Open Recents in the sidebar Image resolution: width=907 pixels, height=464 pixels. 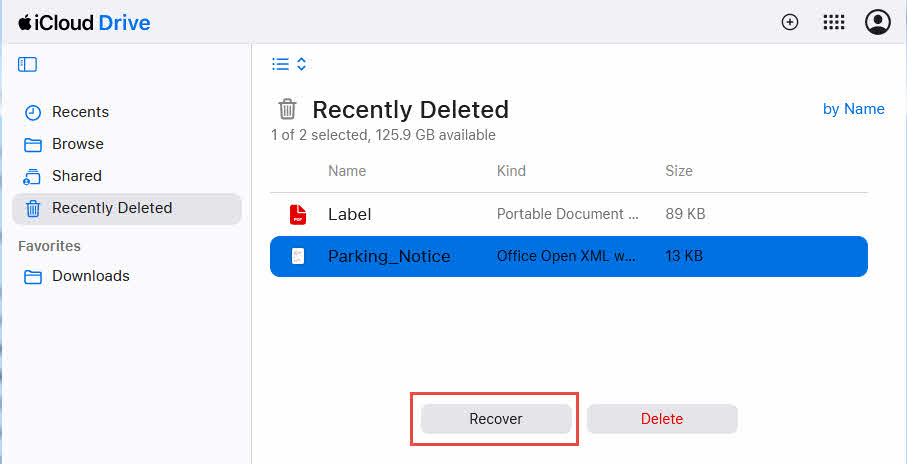click(80, 112)
